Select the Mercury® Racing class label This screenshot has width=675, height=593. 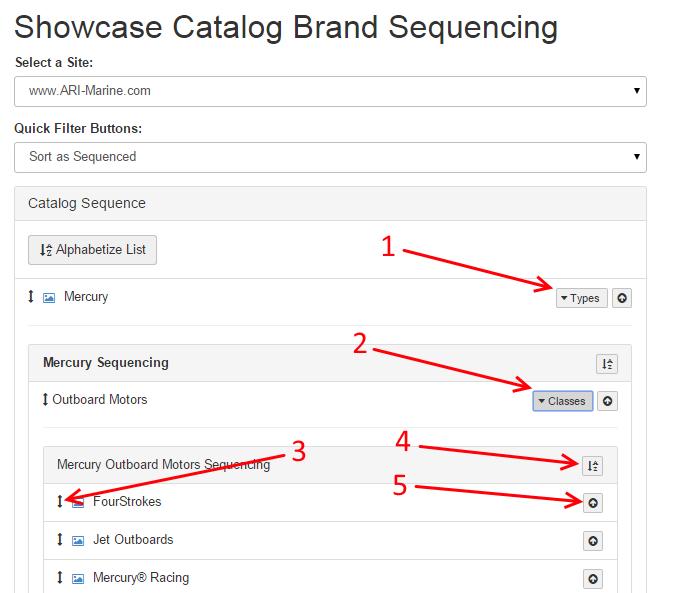tap(141, 578)
